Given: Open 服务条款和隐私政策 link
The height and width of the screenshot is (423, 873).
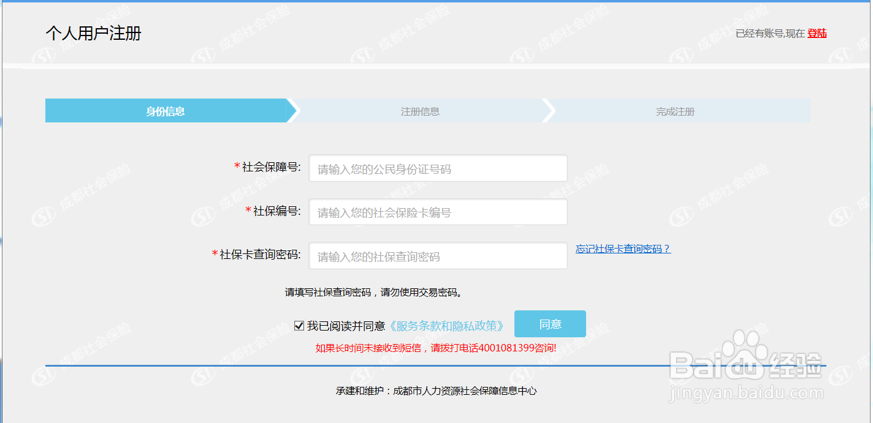Looking at the screenshot, I should 447,326.
